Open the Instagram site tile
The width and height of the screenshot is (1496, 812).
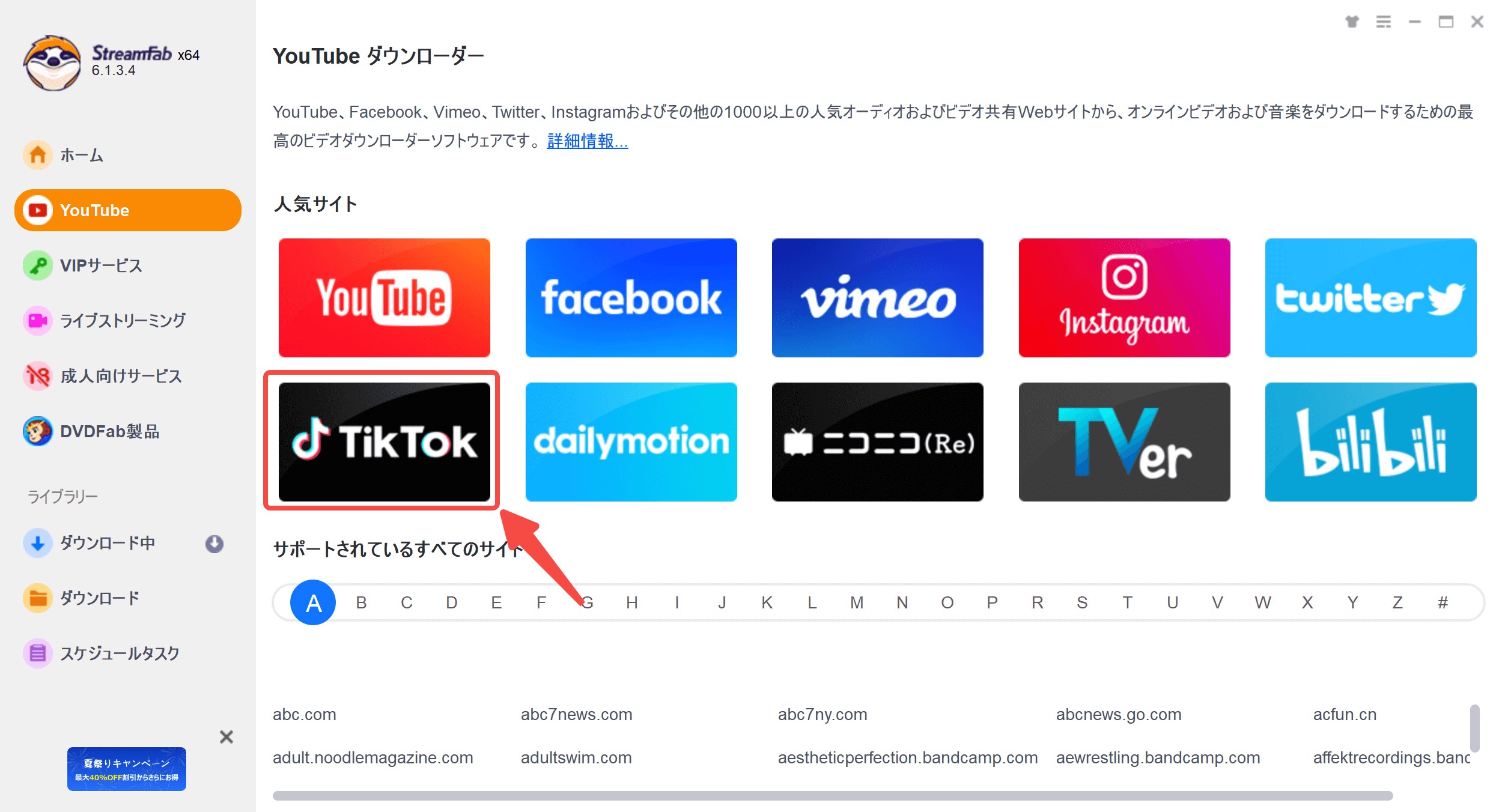tap(1125, 298)
